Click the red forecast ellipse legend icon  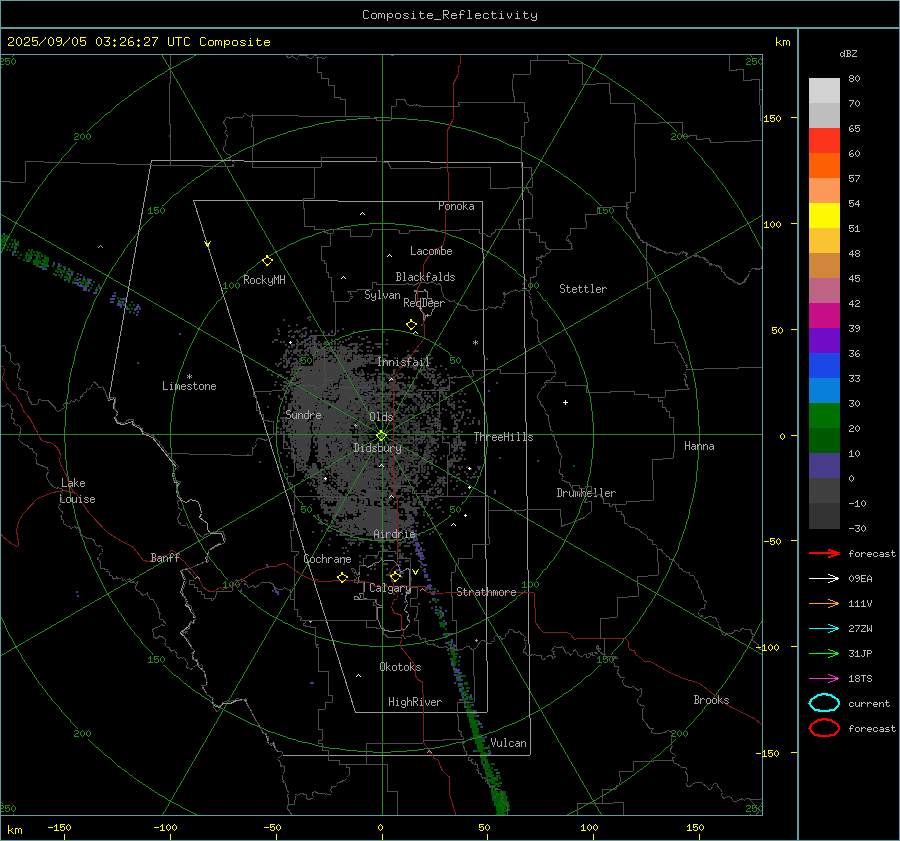click(x=824, y=728)
